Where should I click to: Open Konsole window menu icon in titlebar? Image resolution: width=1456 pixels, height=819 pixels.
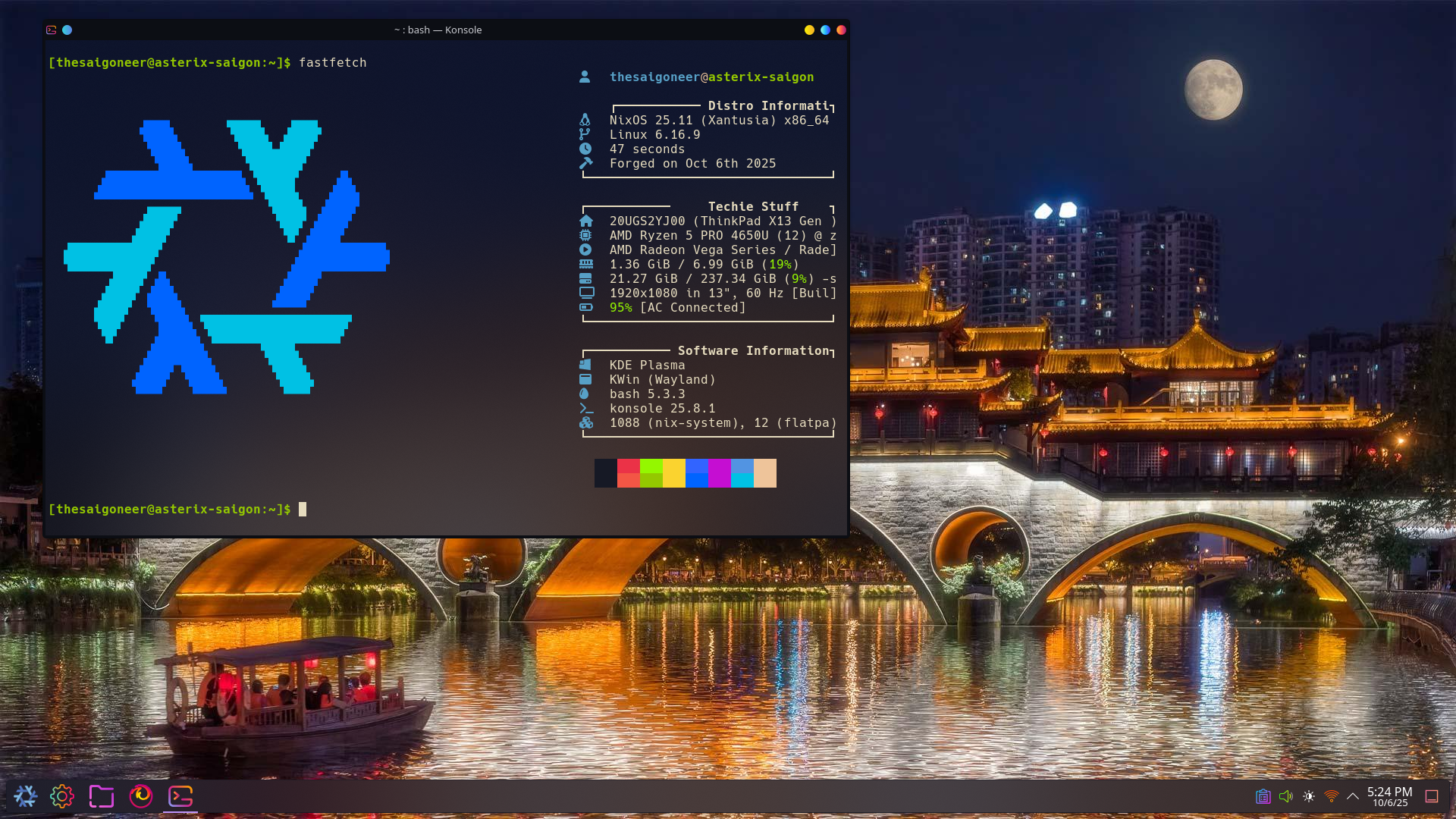pyautogui.click(x=52, y=30)
